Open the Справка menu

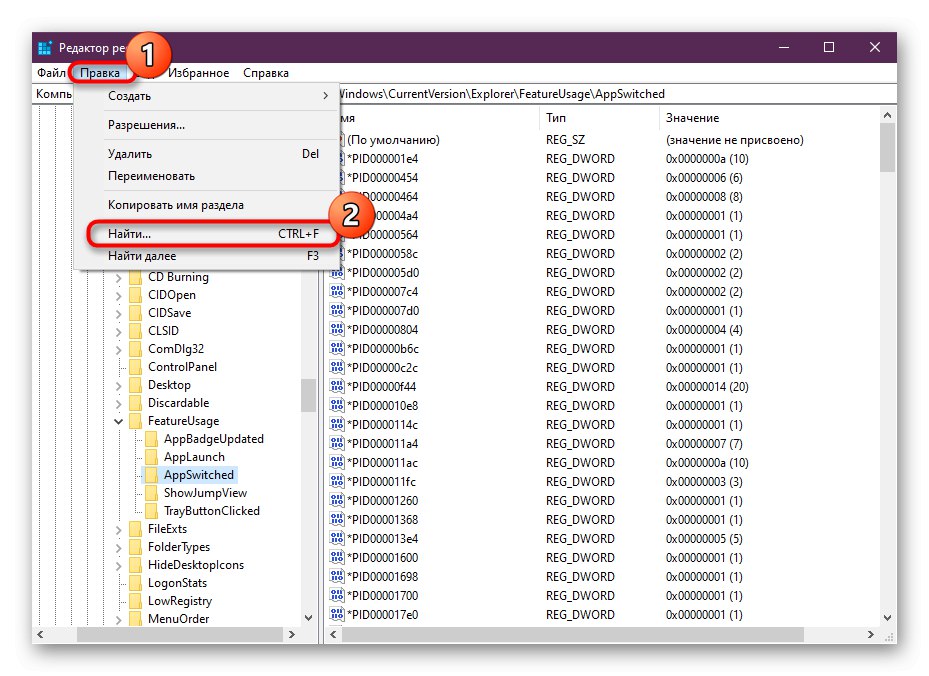point(266,73)
